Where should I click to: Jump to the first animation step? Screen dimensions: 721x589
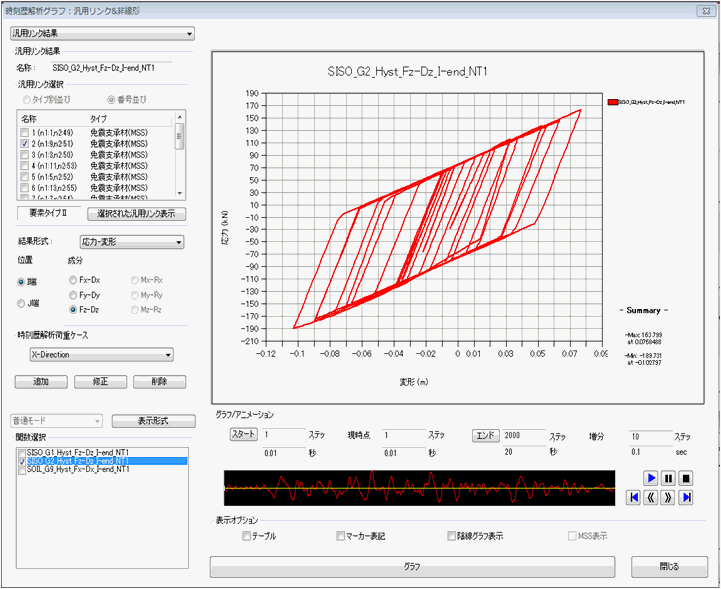coord(634,497)
